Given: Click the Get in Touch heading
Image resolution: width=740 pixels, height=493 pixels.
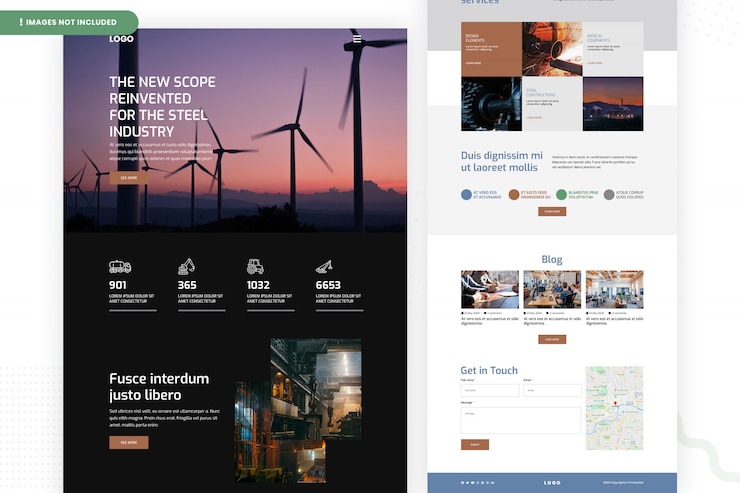Looking at the screenshot, I should [x=489, y=370].
